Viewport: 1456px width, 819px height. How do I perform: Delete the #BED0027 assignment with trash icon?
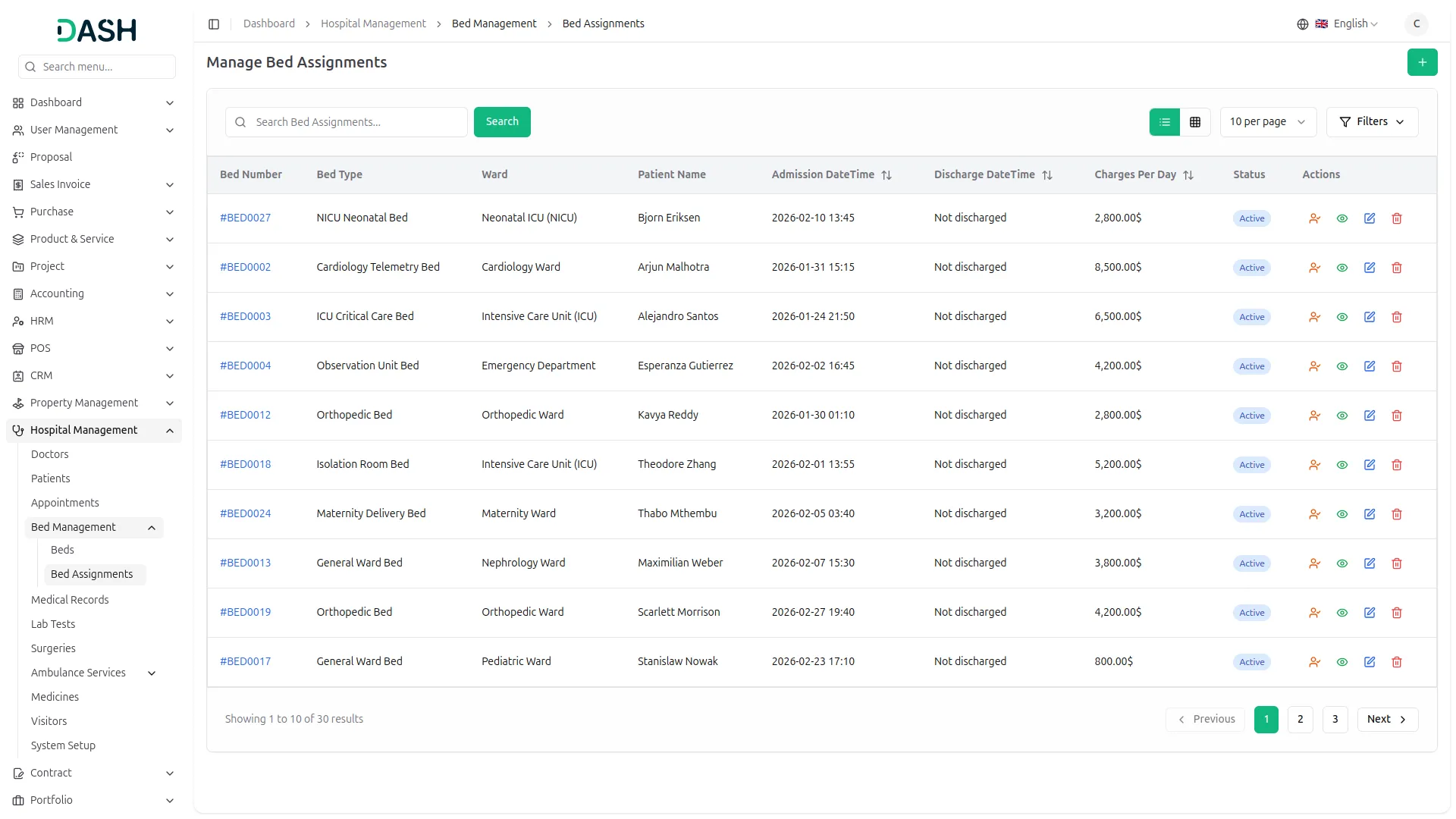pos(1396,218)
